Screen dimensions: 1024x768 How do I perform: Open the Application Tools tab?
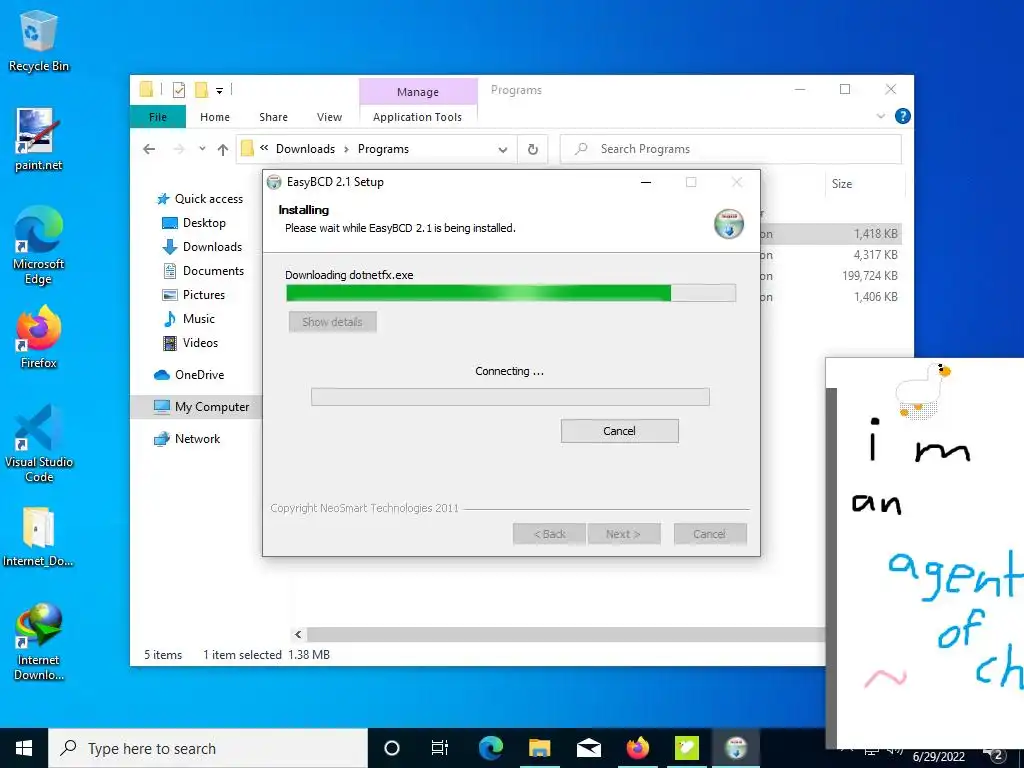[417, 117]
